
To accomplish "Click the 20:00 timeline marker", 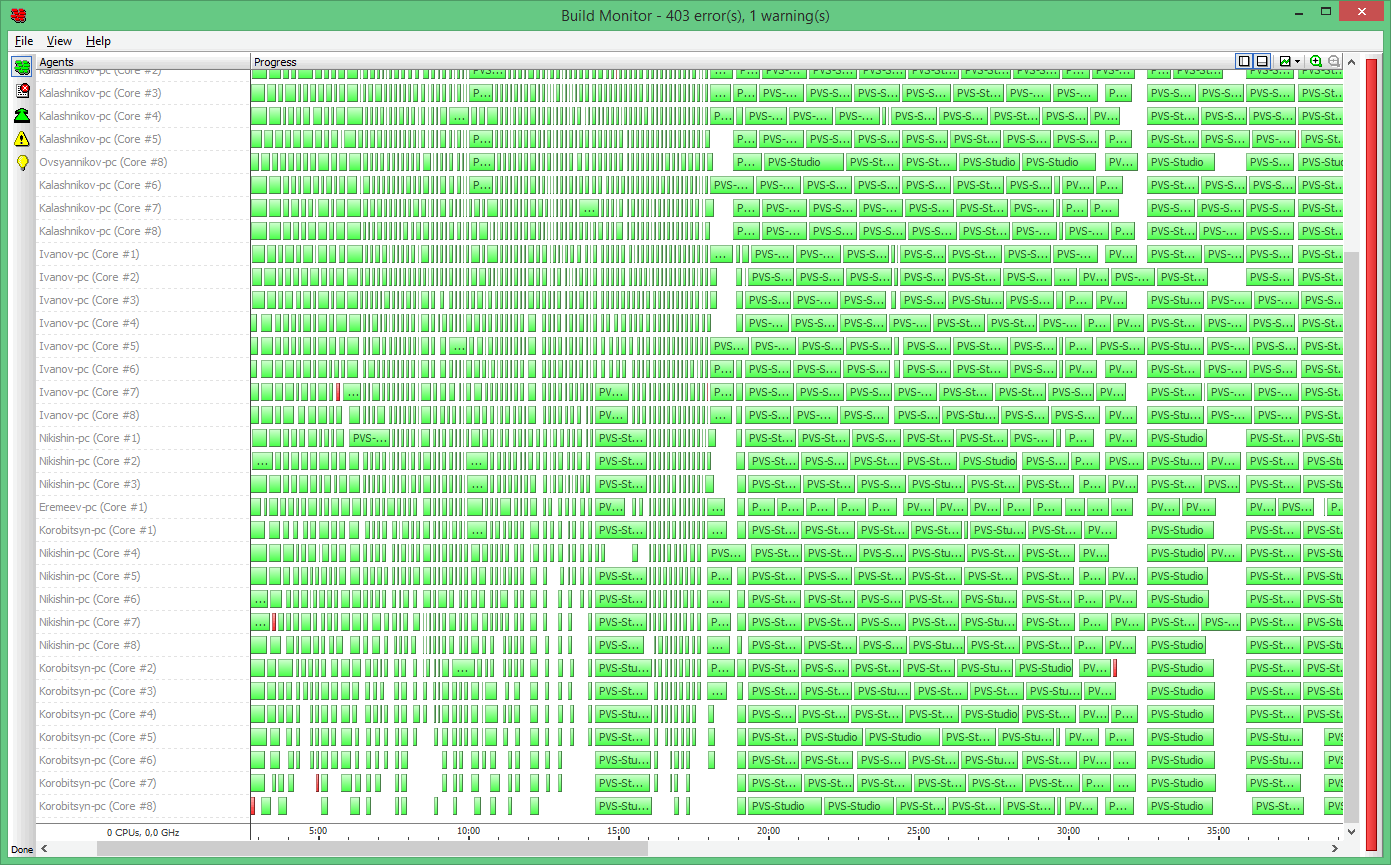I will [x=768, y=831].
